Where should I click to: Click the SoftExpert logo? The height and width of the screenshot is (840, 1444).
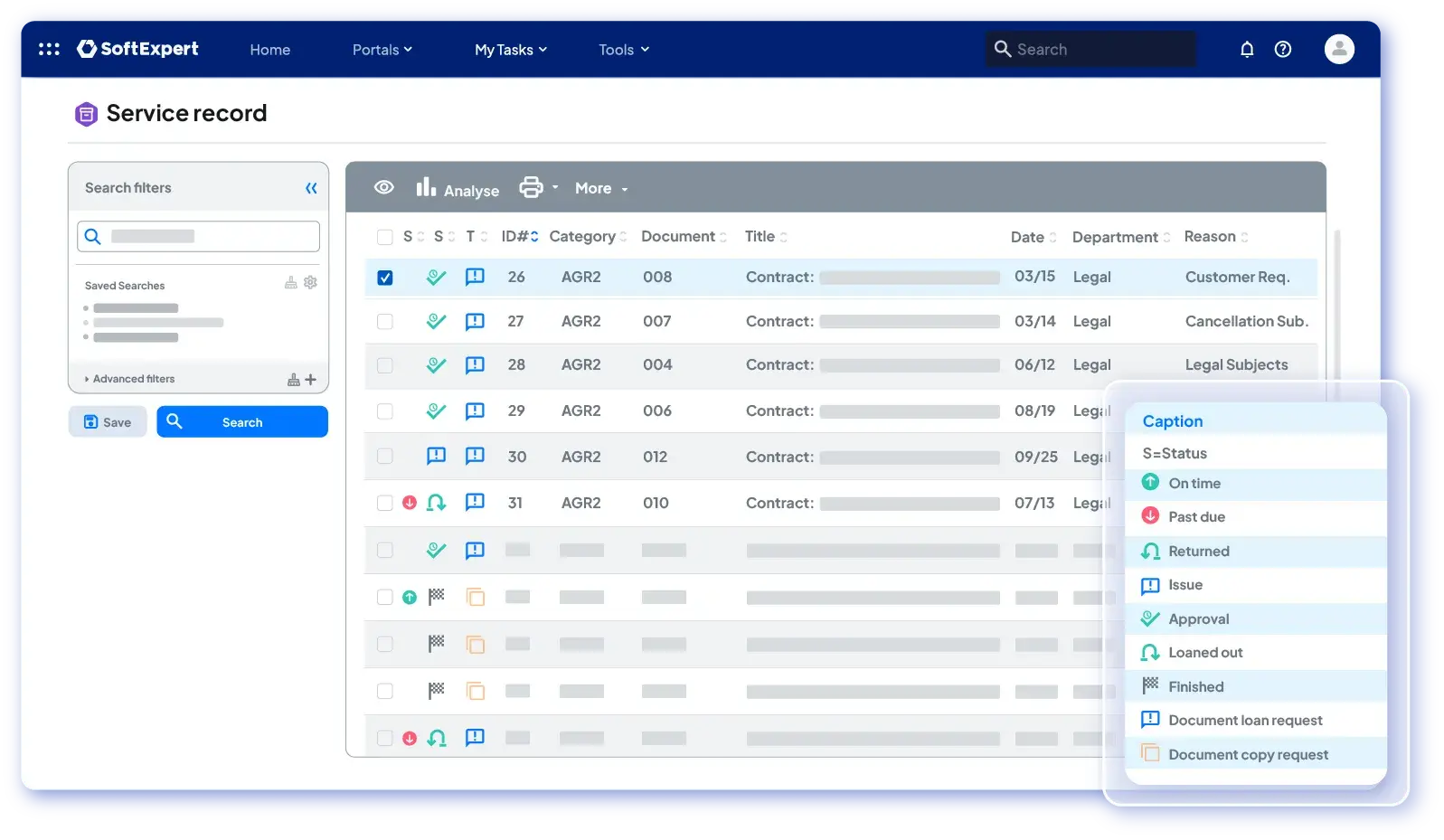click(137, 49)
